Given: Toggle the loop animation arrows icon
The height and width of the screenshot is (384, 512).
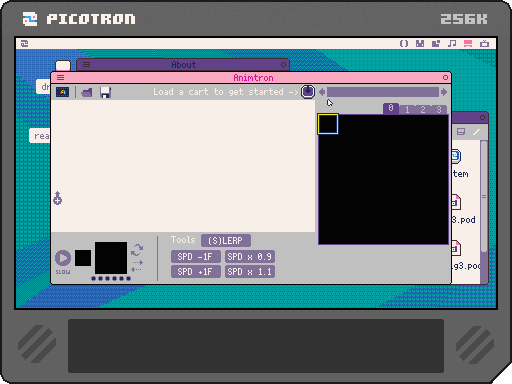Looking at the screenshot, I should [137, 249].
